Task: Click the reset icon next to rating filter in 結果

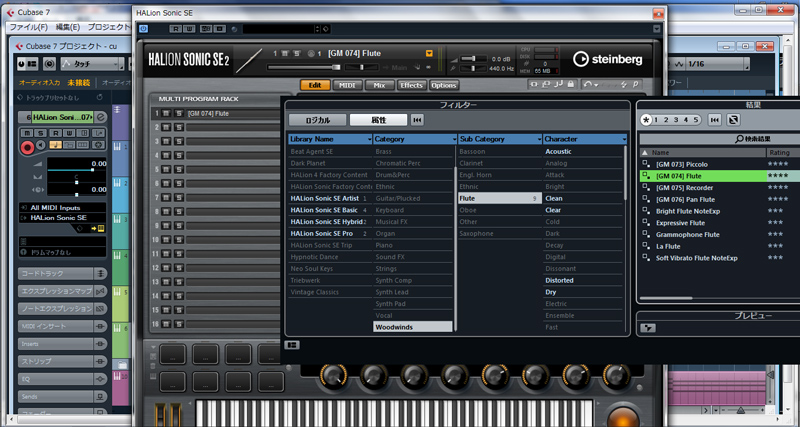Action: [715, 120]
